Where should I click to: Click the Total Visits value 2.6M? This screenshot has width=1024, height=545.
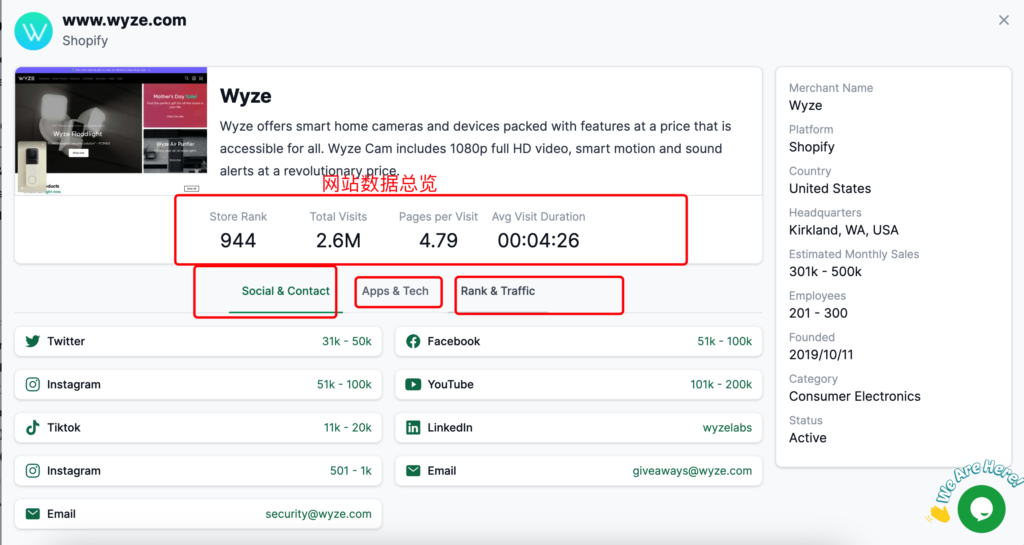(x=338, y=241)
